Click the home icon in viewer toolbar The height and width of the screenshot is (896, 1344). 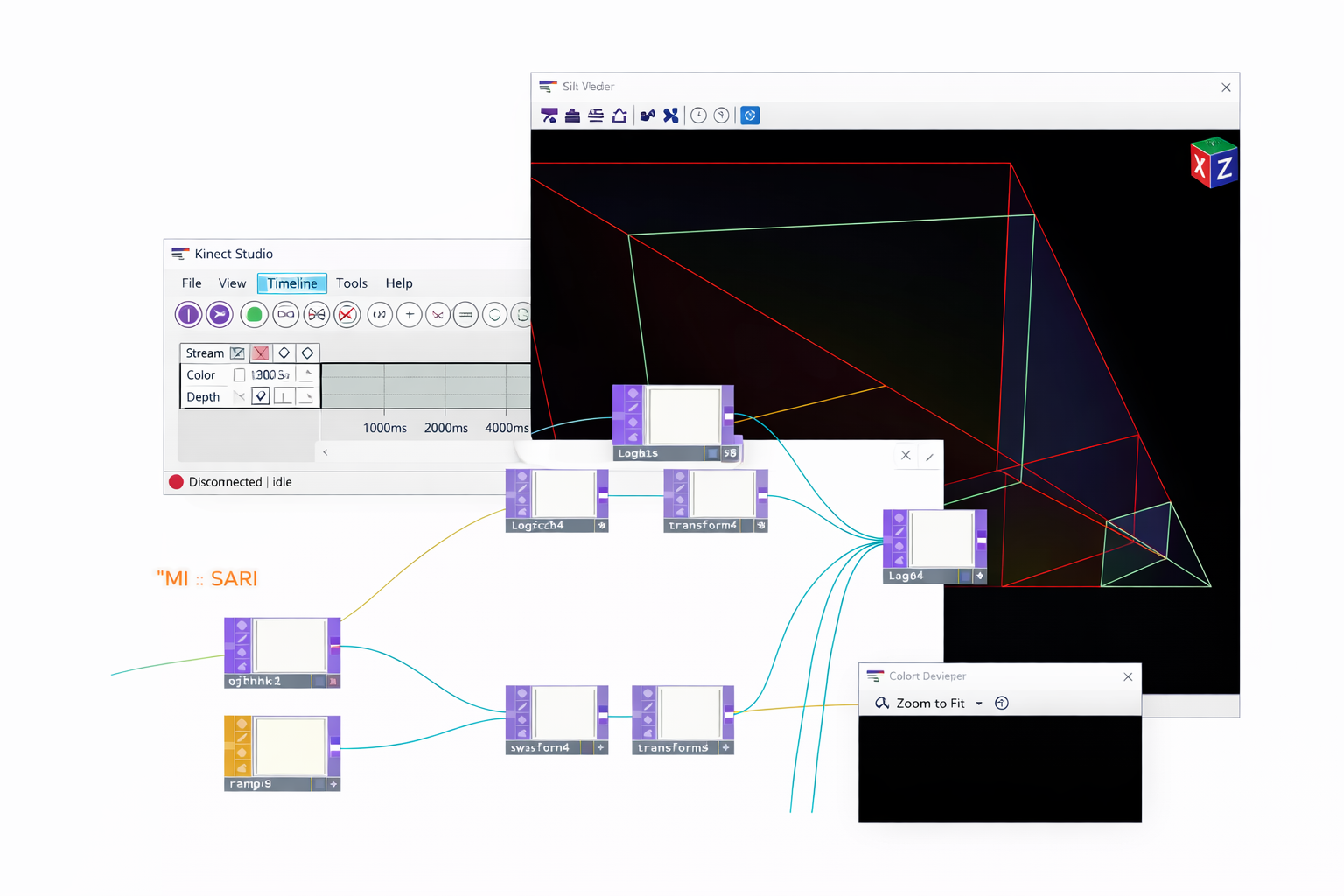click(619, 115)
